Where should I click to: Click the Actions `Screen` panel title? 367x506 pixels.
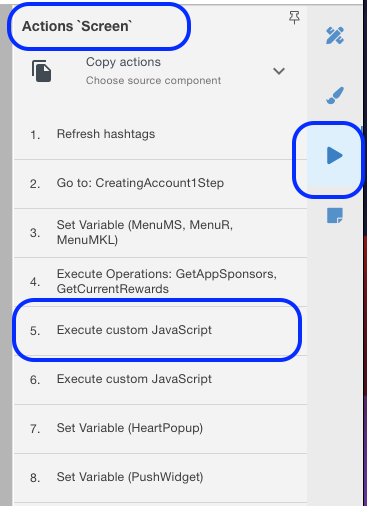[x=77, y=26]
